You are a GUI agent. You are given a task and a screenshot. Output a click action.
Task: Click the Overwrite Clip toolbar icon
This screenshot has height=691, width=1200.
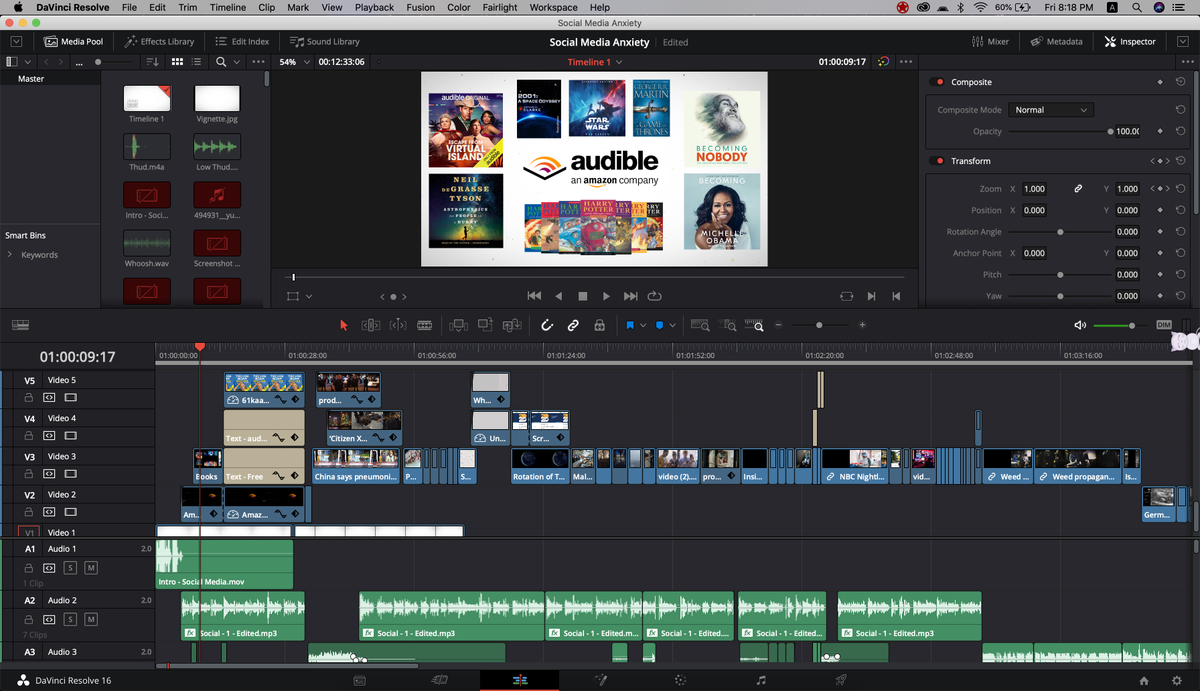pos(486,325)
